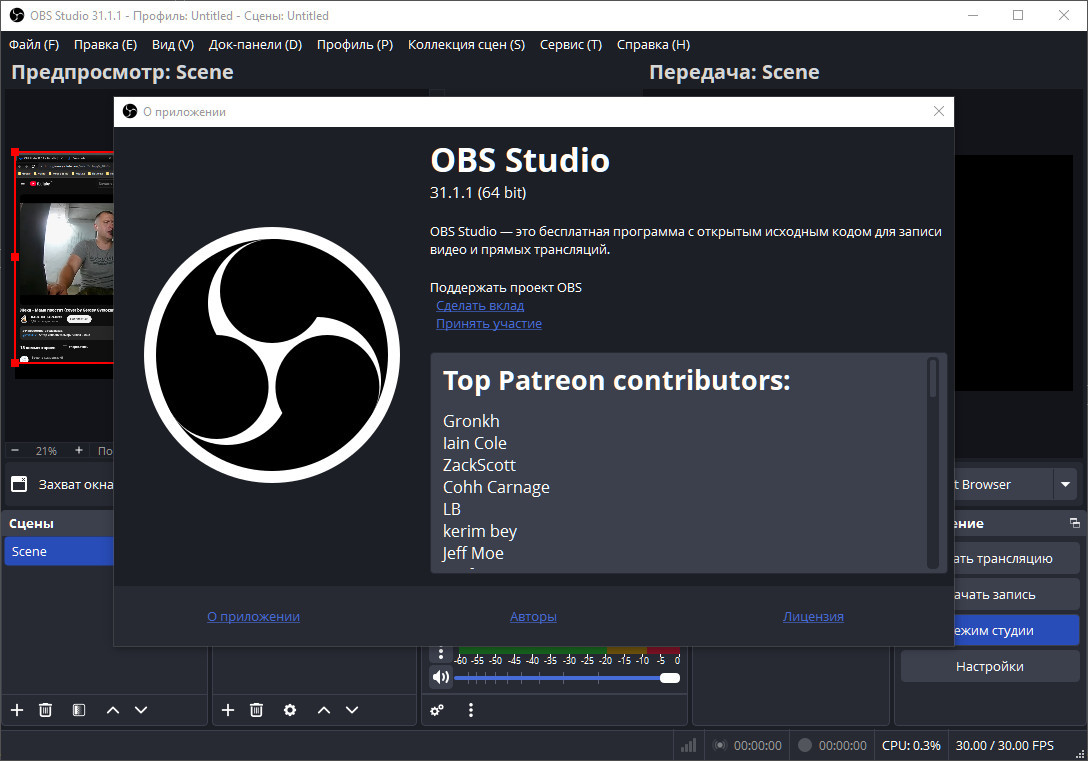Click contributor name ZackScott

point(479,465)
